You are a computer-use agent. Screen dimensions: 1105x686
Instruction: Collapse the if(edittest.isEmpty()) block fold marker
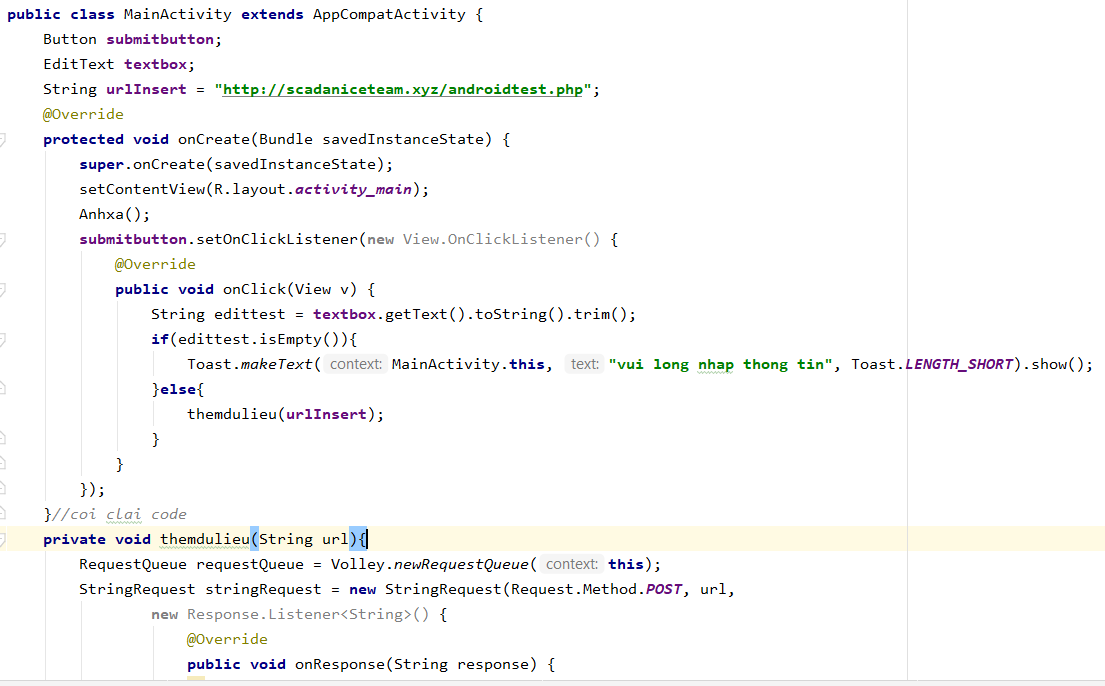pos(2,340)
